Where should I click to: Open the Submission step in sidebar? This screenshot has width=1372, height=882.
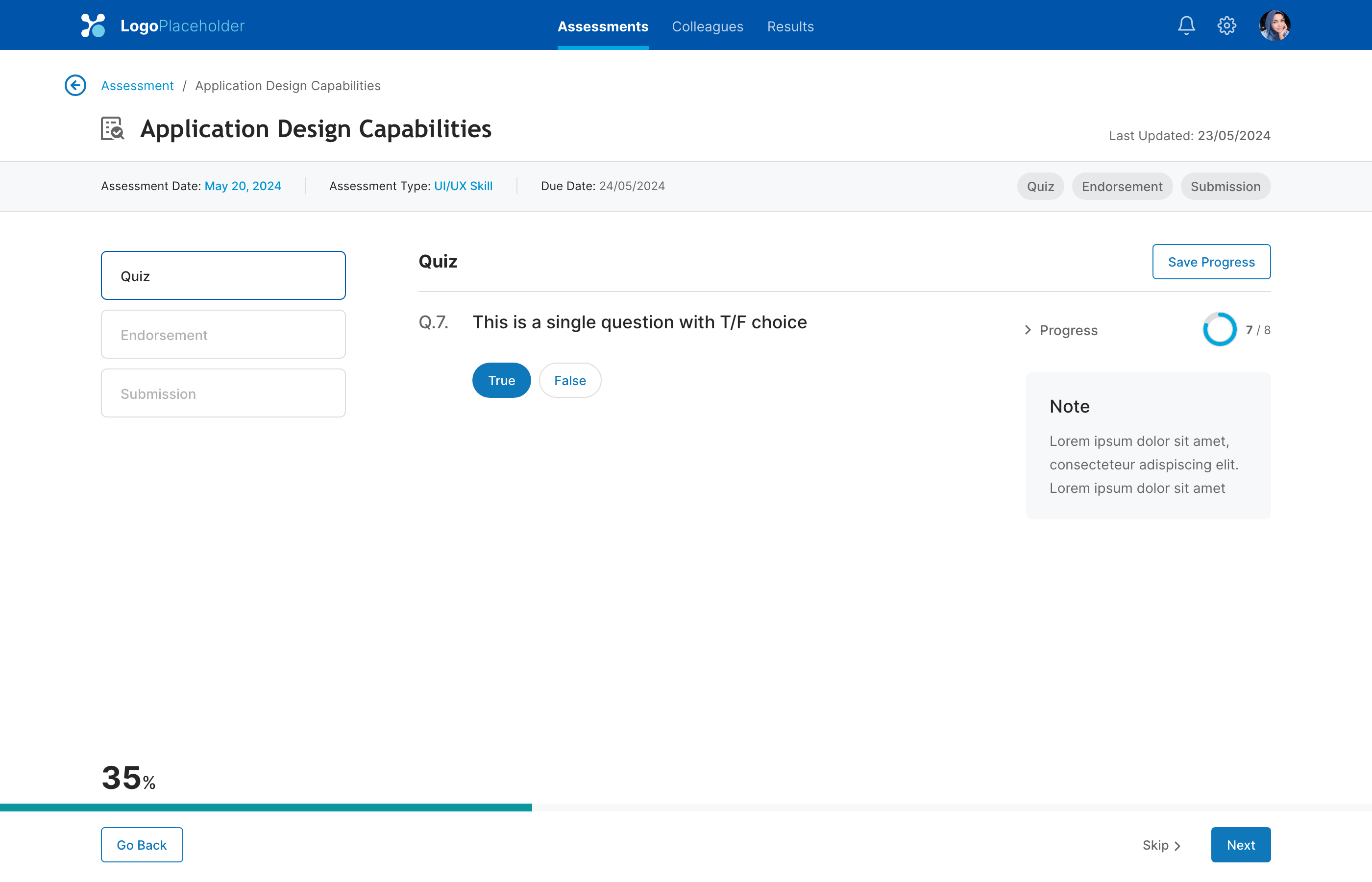223,393
